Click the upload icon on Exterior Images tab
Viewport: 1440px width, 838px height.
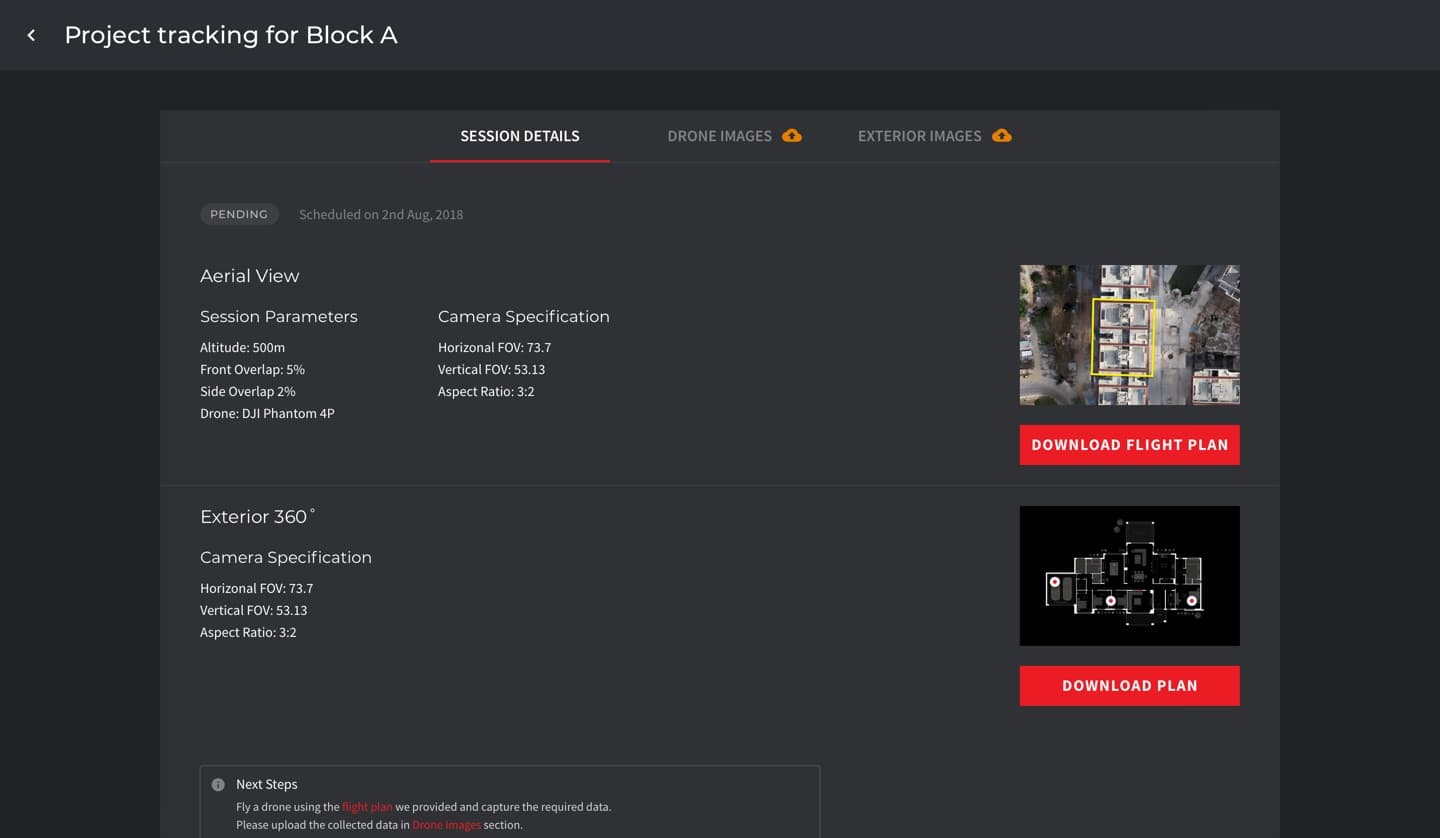(x=1002, y=136)
